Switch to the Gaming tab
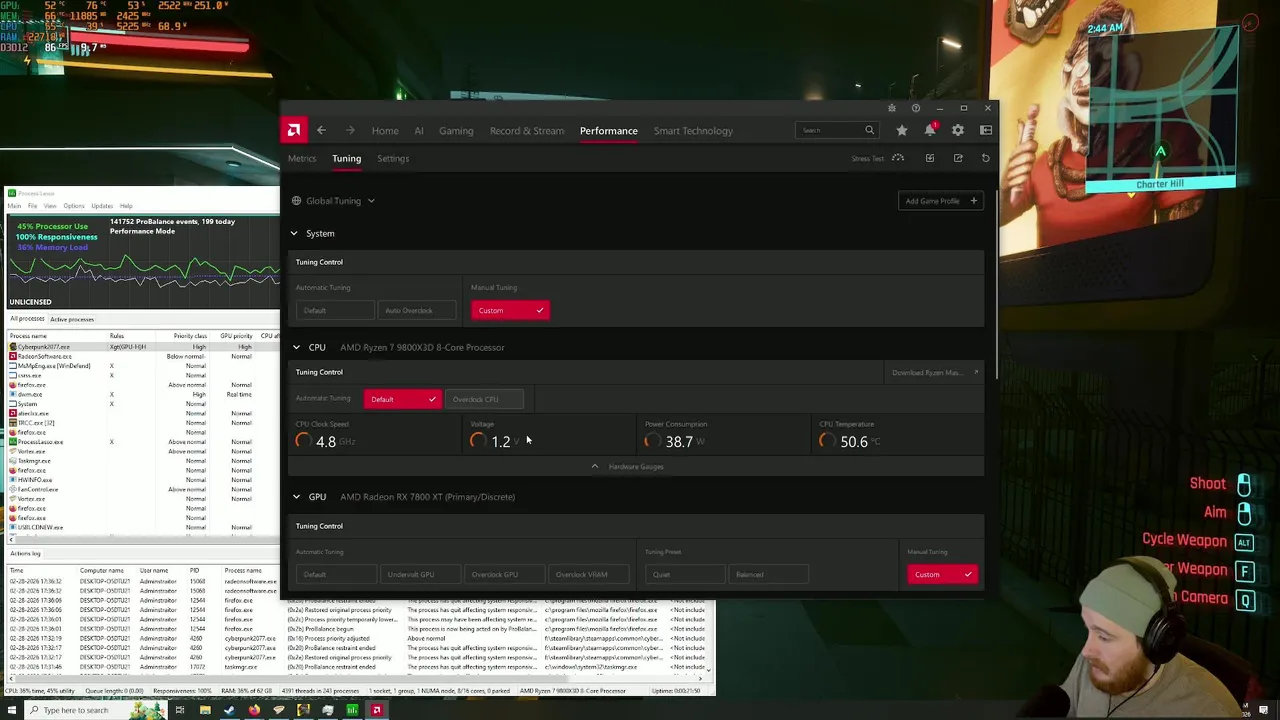Image resolution: width=1280 pixels, height=720 pixels. [456, 131]
